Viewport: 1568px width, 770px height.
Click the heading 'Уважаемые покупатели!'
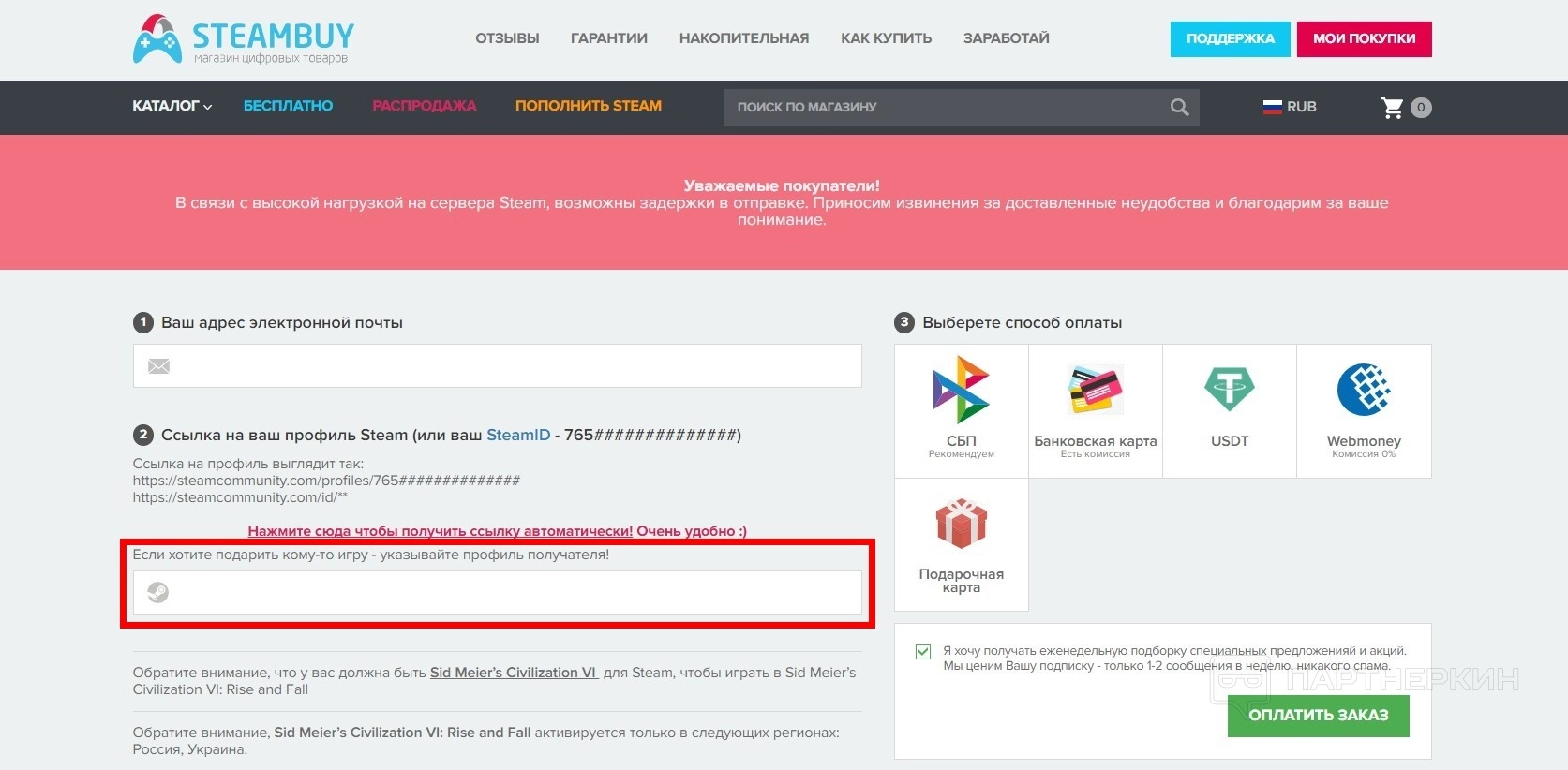click(x=782, y=185)
